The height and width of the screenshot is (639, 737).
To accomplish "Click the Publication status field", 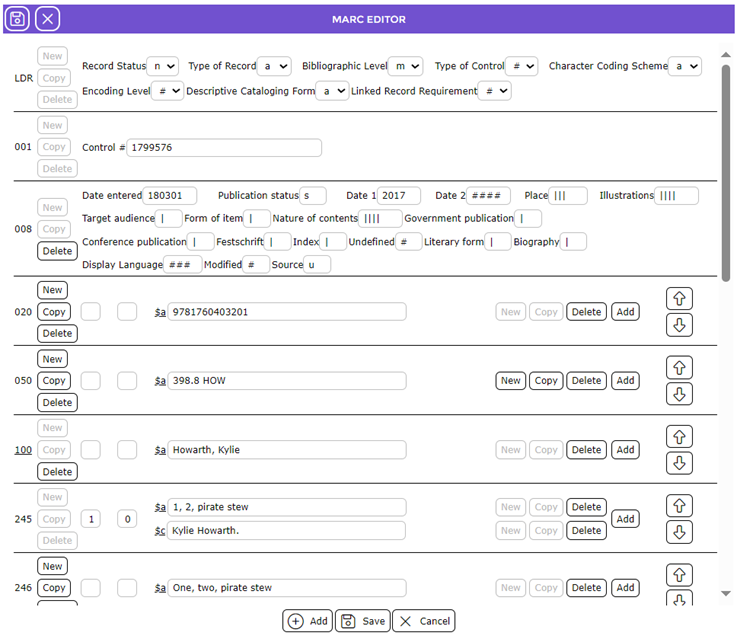I will tap(313, 195).
